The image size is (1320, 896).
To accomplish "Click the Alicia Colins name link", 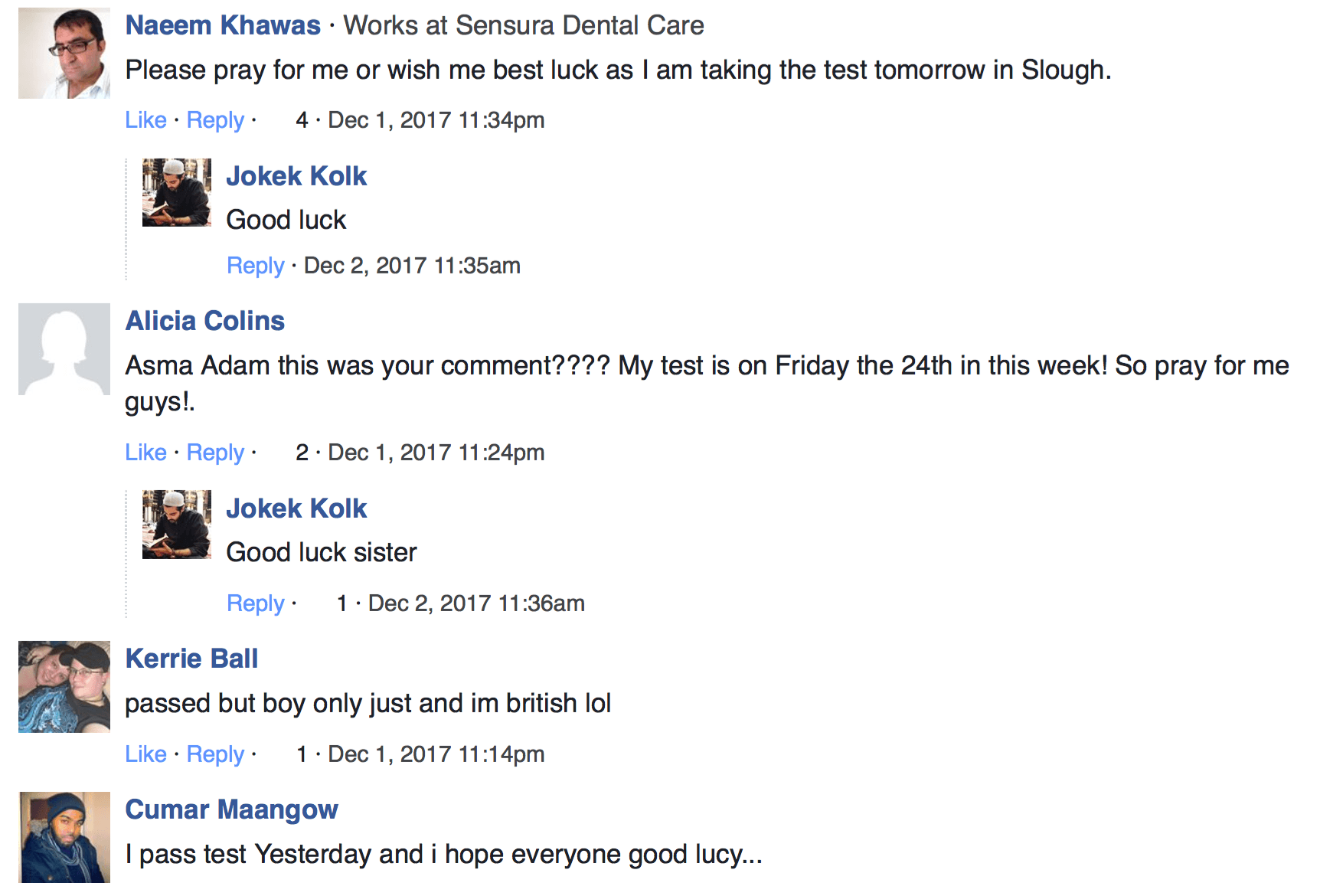I will (x=205, y=321).
